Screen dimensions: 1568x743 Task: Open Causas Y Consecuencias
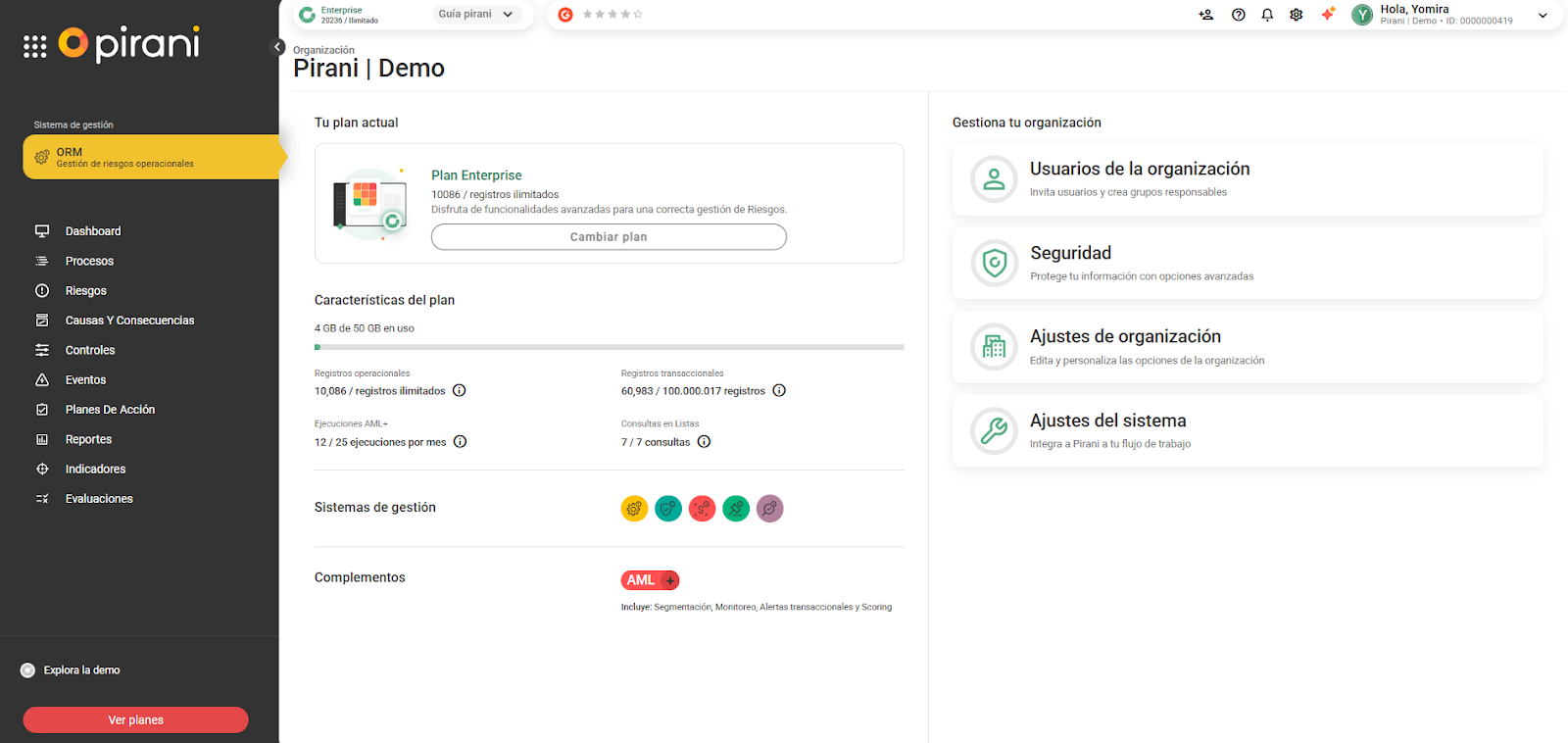pos(129,321)
